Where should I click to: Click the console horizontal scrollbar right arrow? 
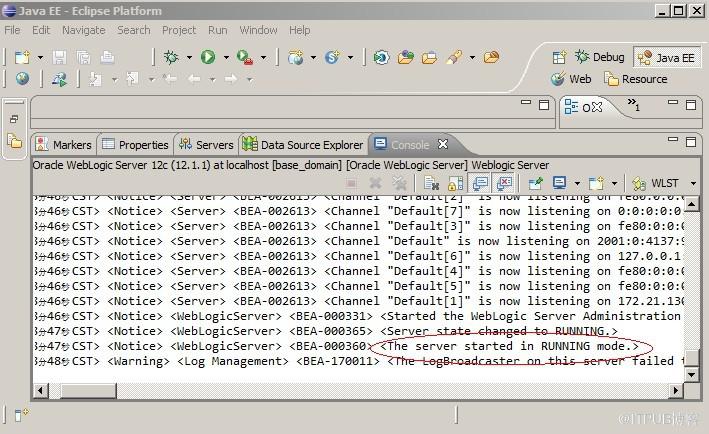pyautogui.click(x=676, y=390)
